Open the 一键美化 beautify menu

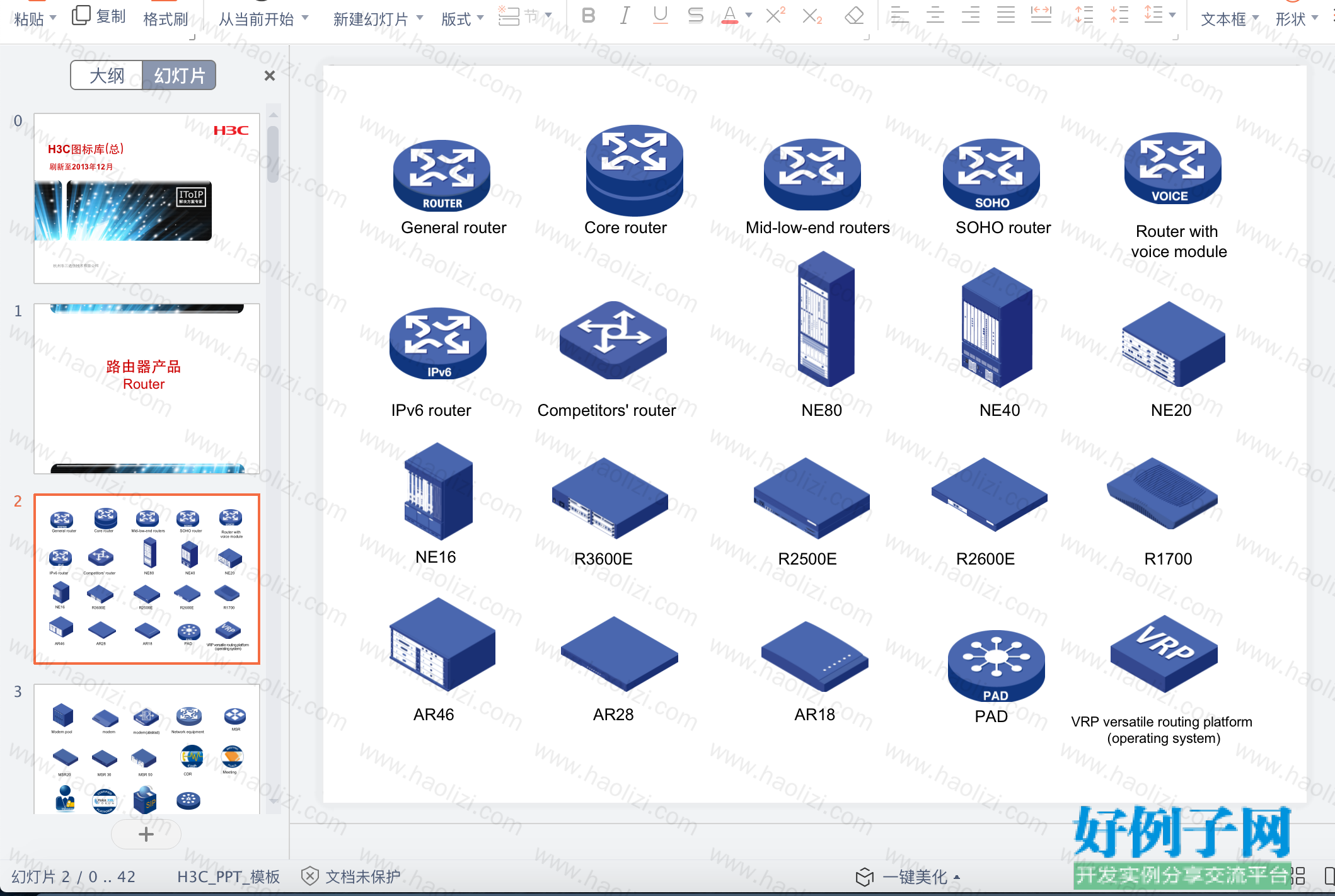[908, 876]
